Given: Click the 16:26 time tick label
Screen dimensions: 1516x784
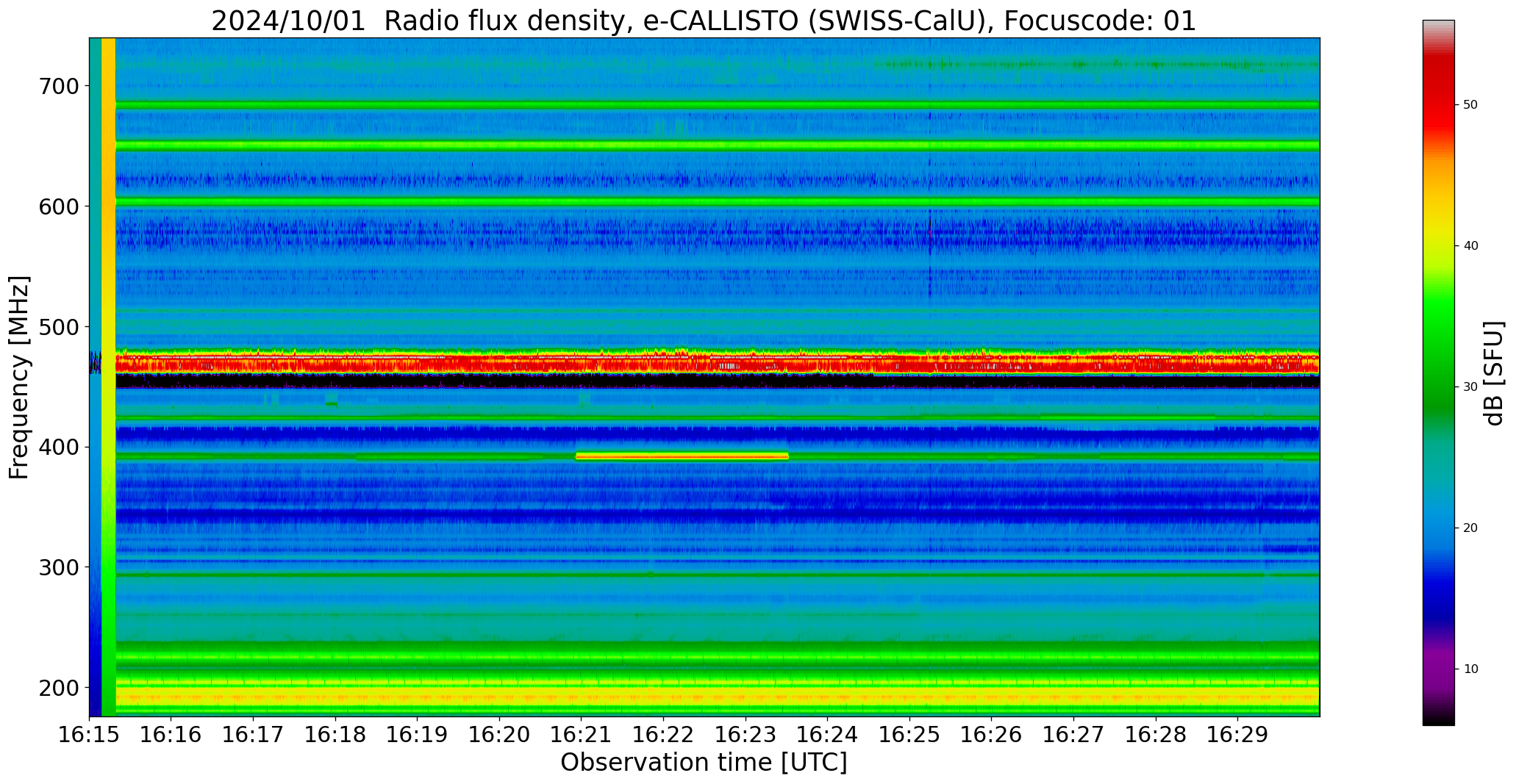Looking at the screenshot, I should coord(992,735).
